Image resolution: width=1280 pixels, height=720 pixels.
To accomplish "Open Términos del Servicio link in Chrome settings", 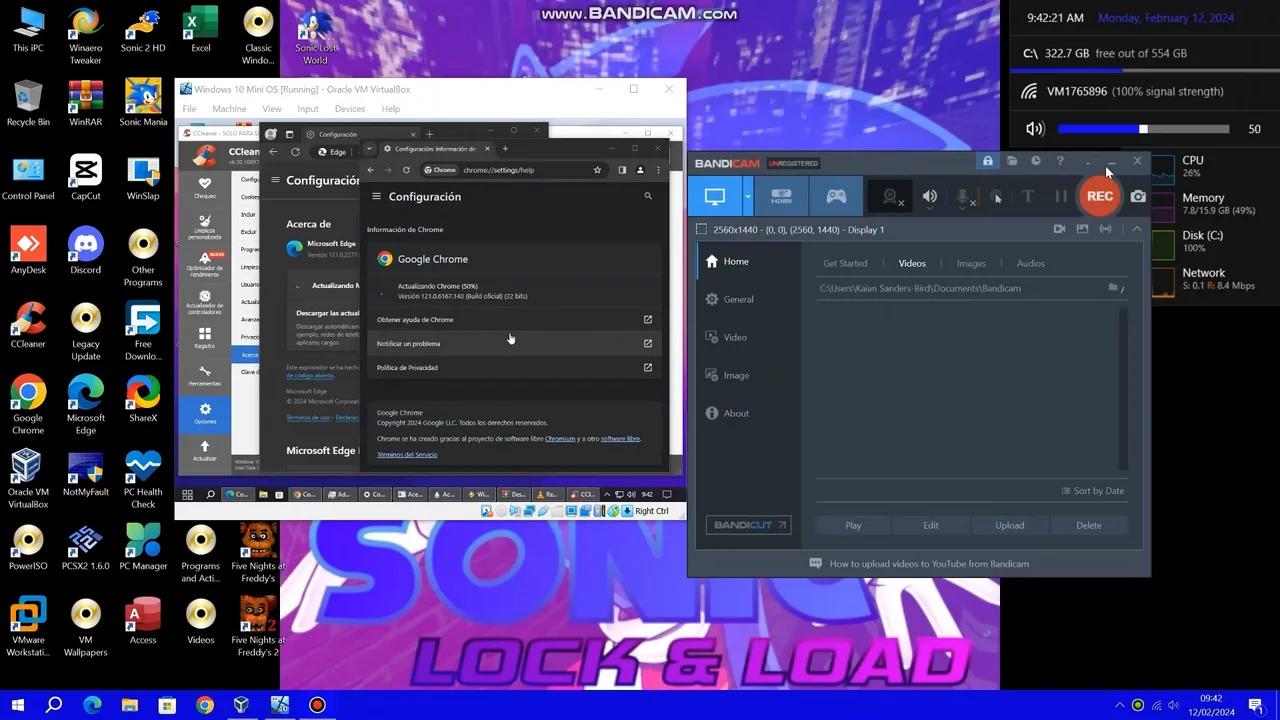I will coord(407,454).
